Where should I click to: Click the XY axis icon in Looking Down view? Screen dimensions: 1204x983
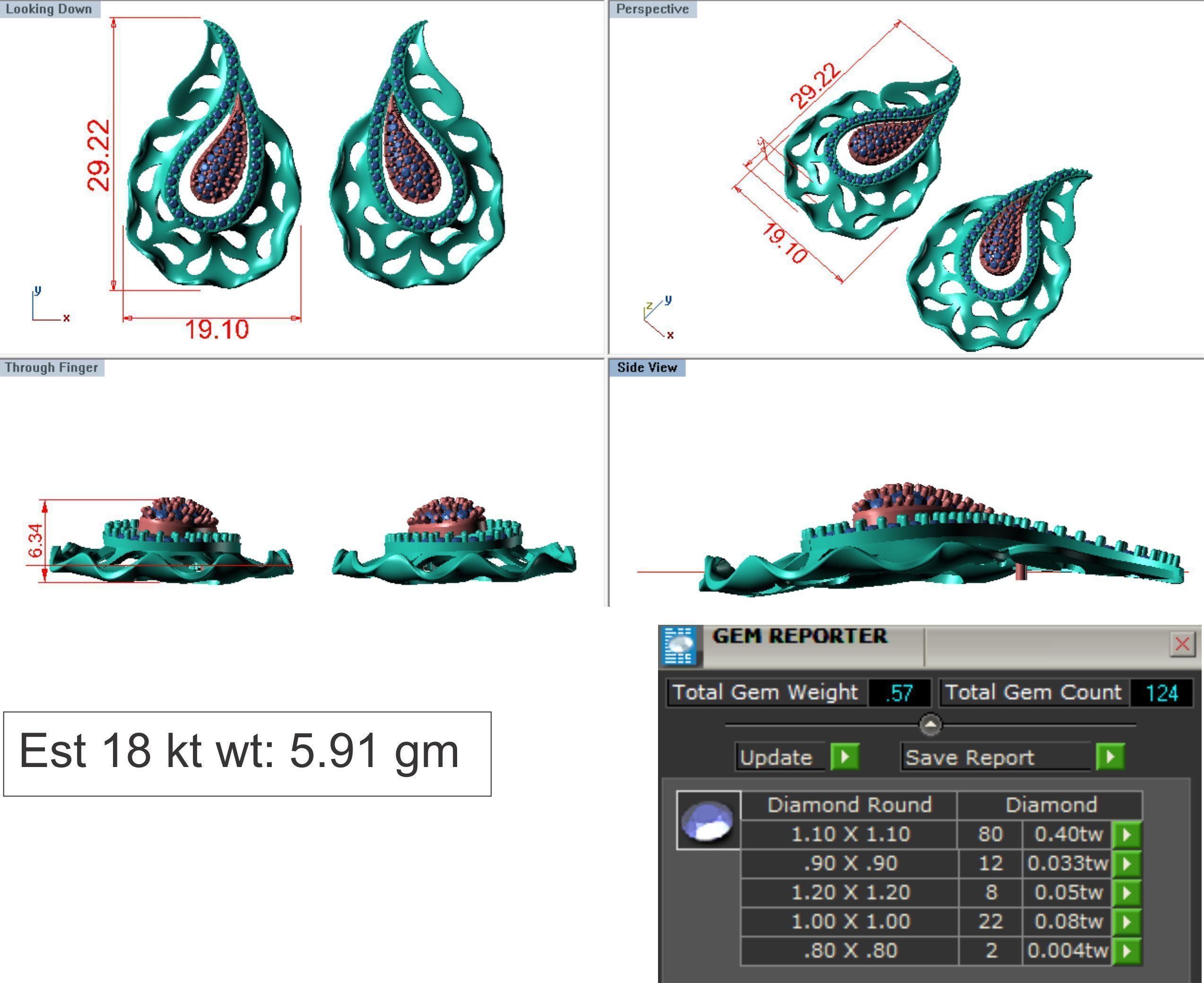point(51,305)
